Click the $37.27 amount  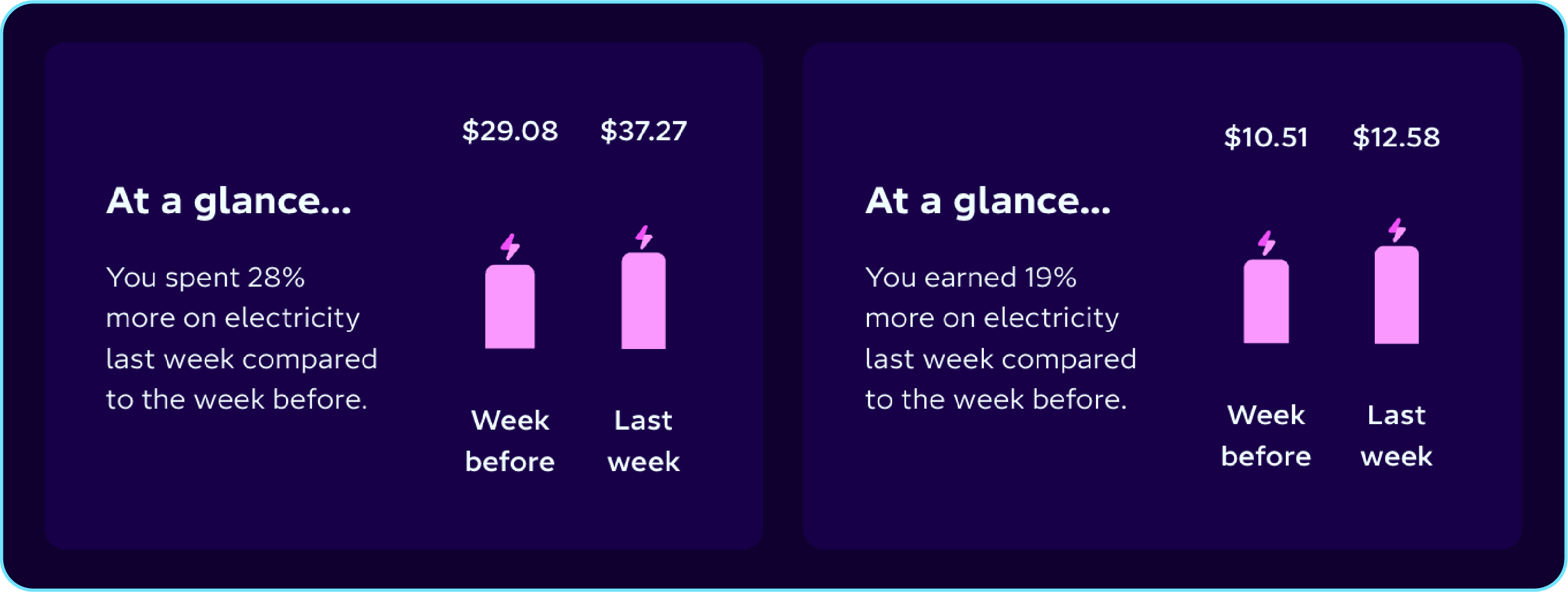point(643,131)
